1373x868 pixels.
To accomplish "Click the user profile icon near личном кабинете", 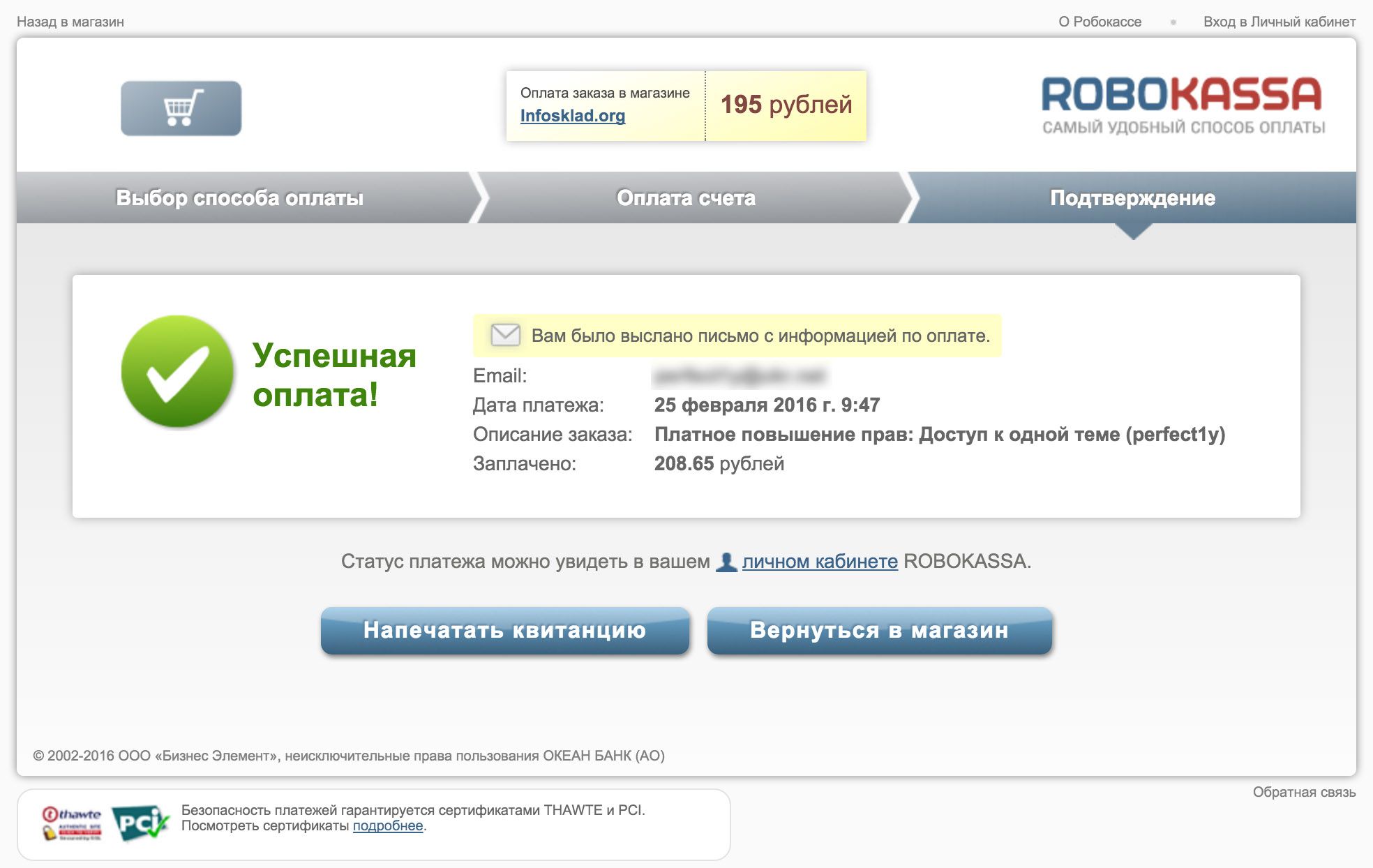I will [726, 562].
